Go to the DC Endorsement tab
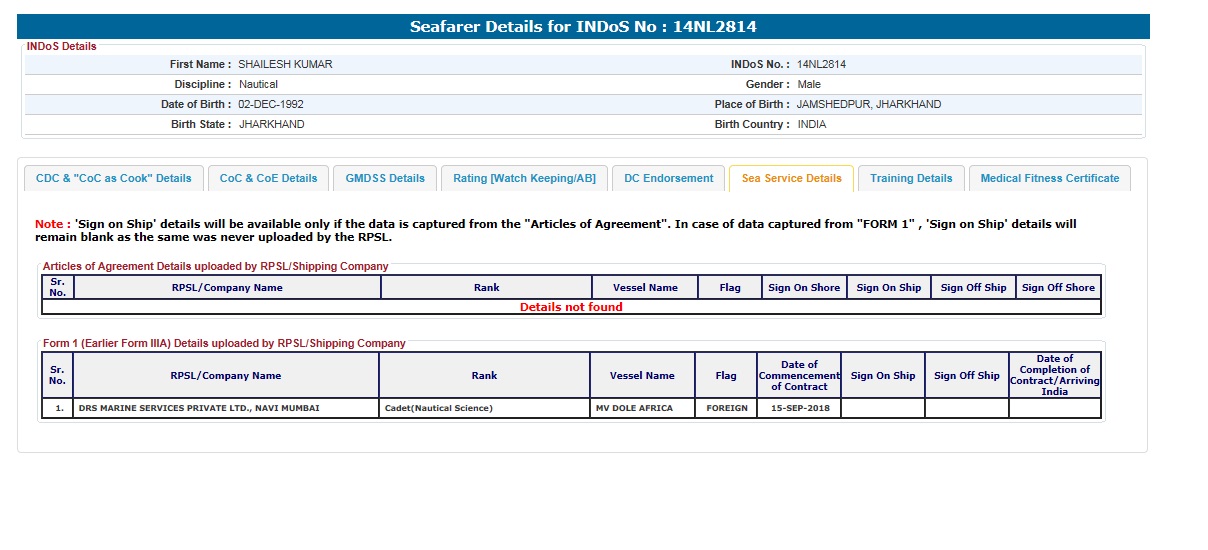The height and width of the screenshot is (550, 1208). click(668, 178)
